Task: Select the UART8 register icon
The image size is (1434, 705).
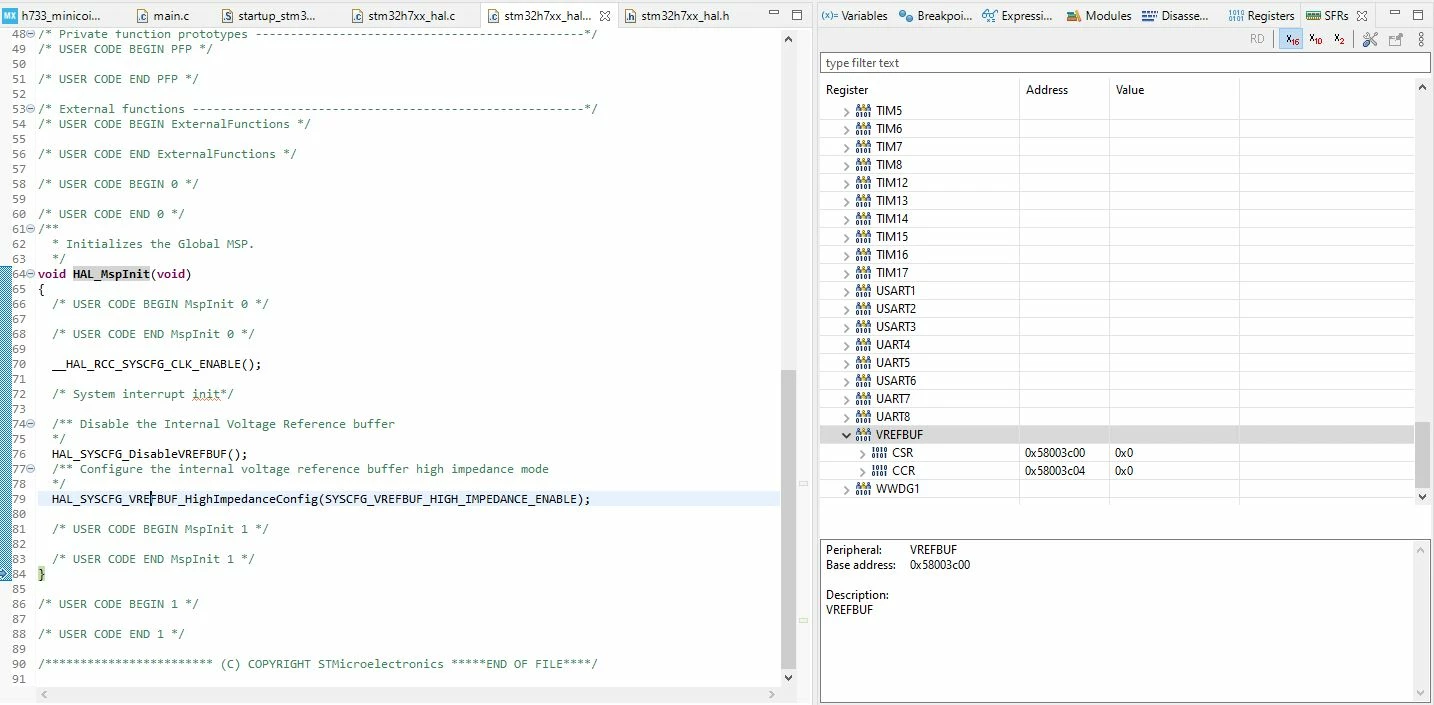Action: 863,417
